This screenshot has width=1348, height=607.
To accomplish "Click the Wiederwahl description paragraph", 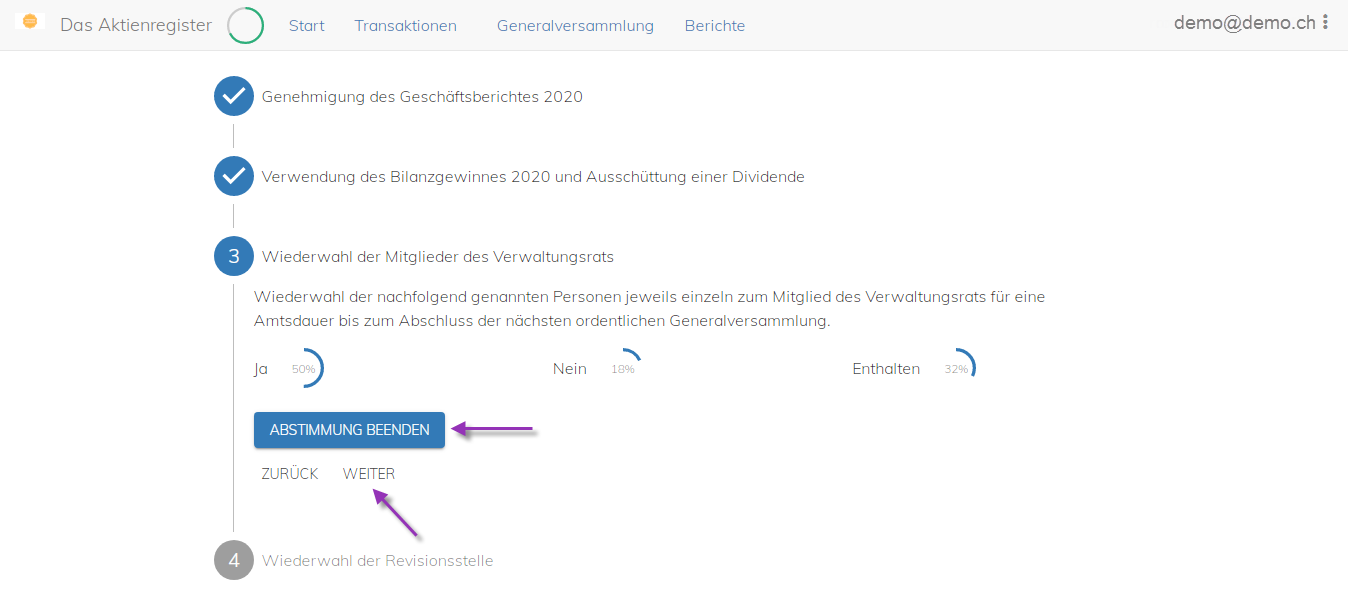I will click(x=650, y=310).
